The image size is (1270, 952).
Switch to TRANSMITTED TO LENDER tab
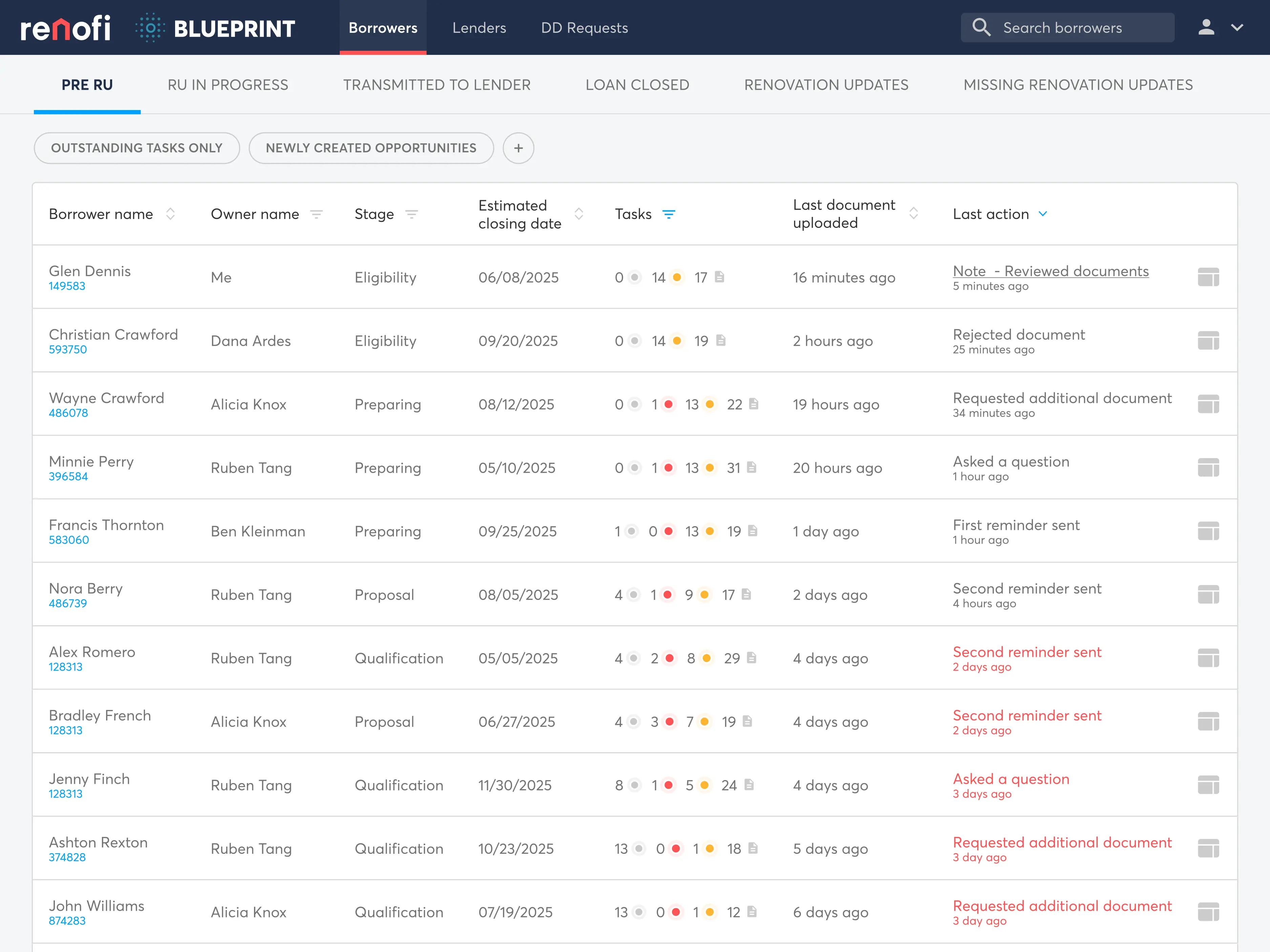pyautogui.click(x=437, y=85)
